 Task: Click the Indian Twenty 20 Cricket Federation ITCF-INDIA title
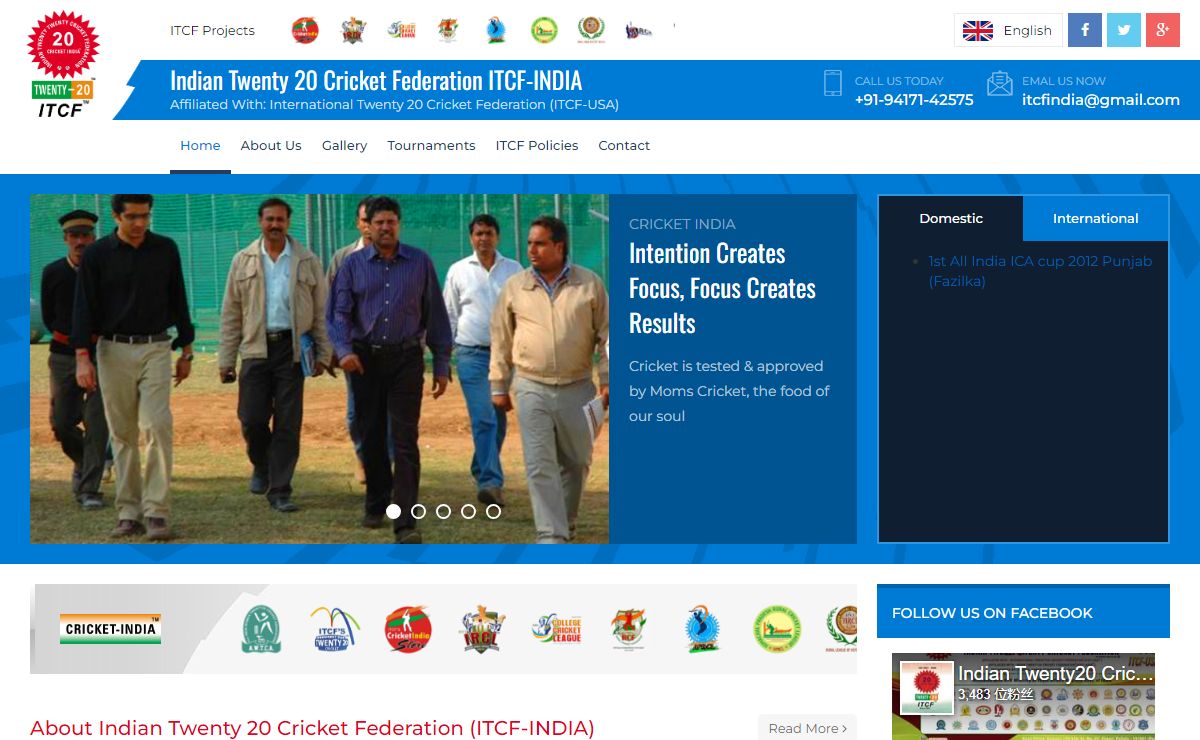pos(376,81)
